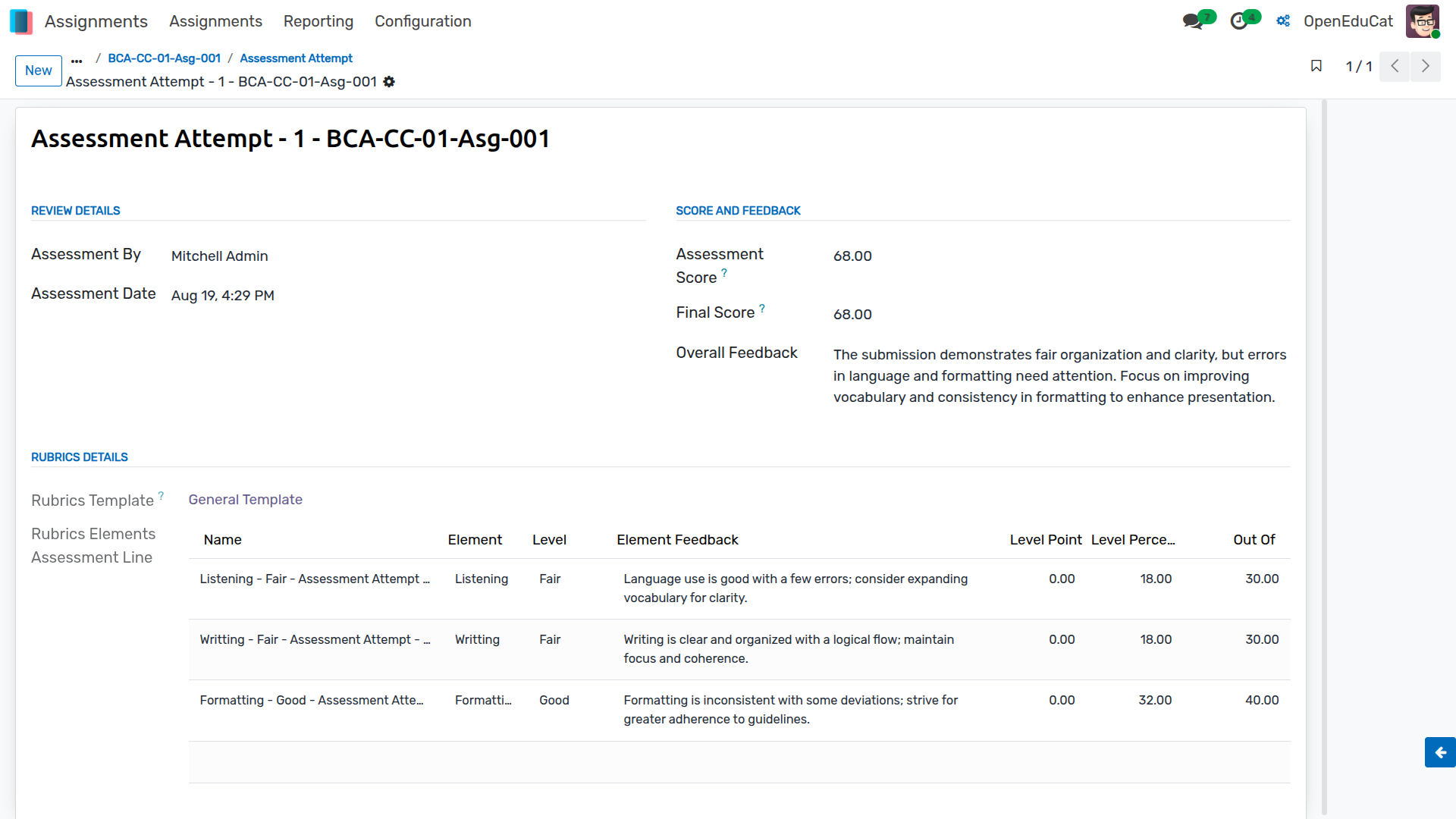Open the chat messages icon
1456x819 pixels.
click(1194, 21)
